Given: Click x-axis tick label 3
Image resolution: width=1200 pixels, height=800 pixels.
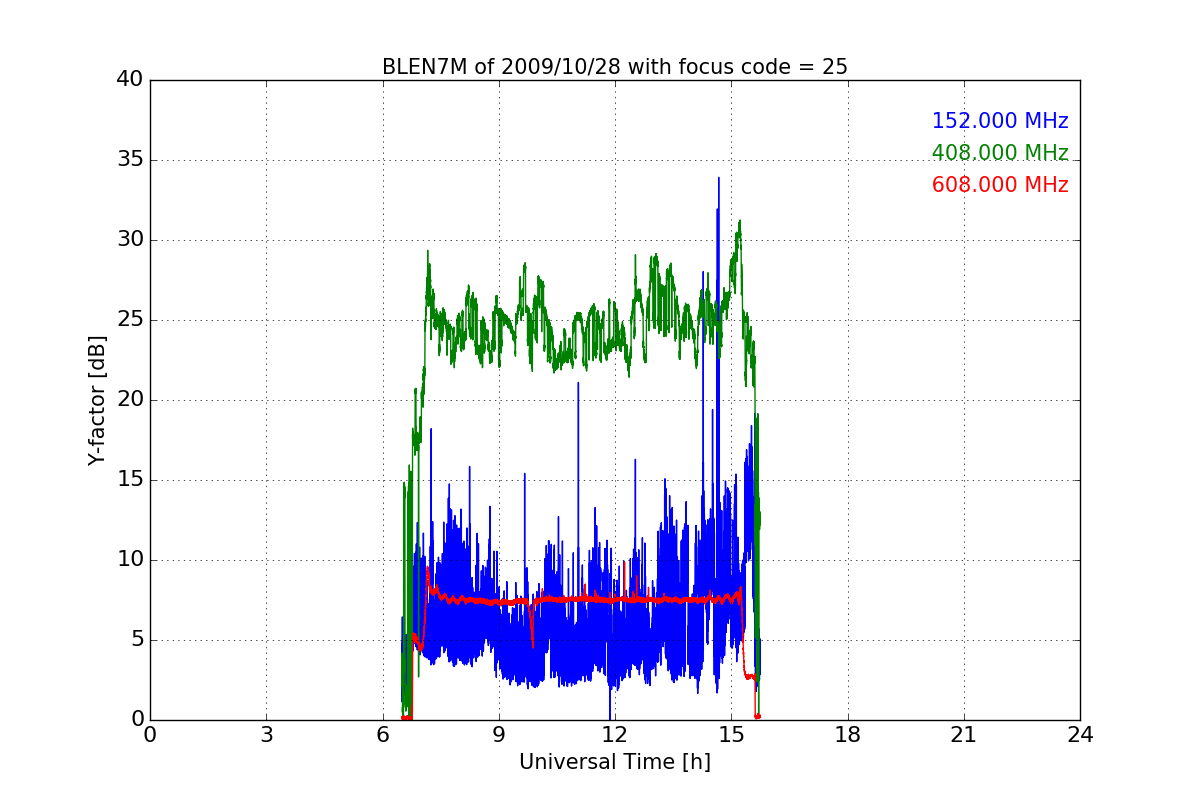Looking at the screenshot, I should 266,735.
